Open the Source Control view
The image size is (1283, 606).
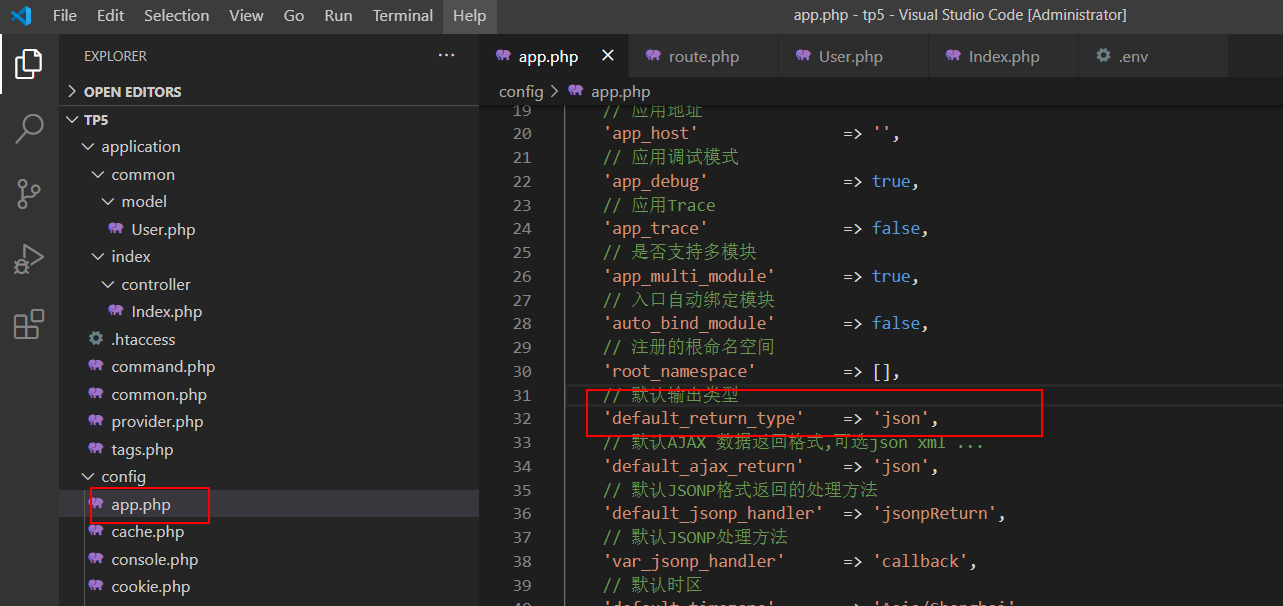[28, 193]
